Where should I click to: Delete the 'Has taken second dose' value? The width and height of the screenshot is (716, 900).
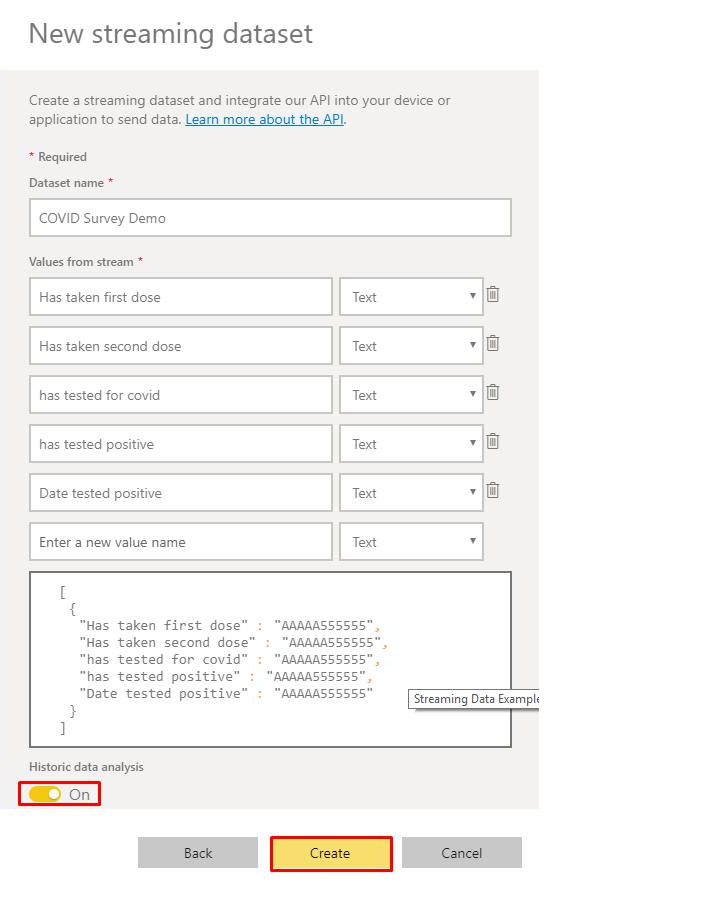click(493, 343)
